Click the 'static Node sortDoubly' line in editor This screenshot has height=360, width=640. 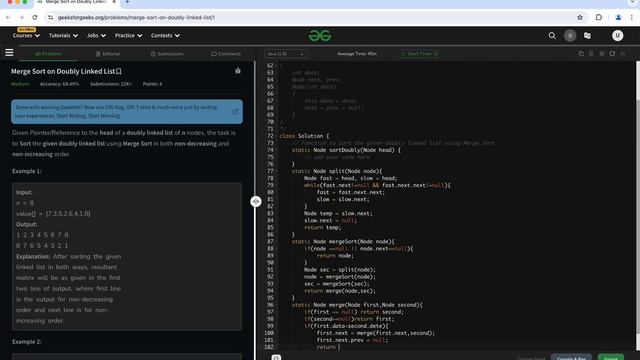pos(346,150)
